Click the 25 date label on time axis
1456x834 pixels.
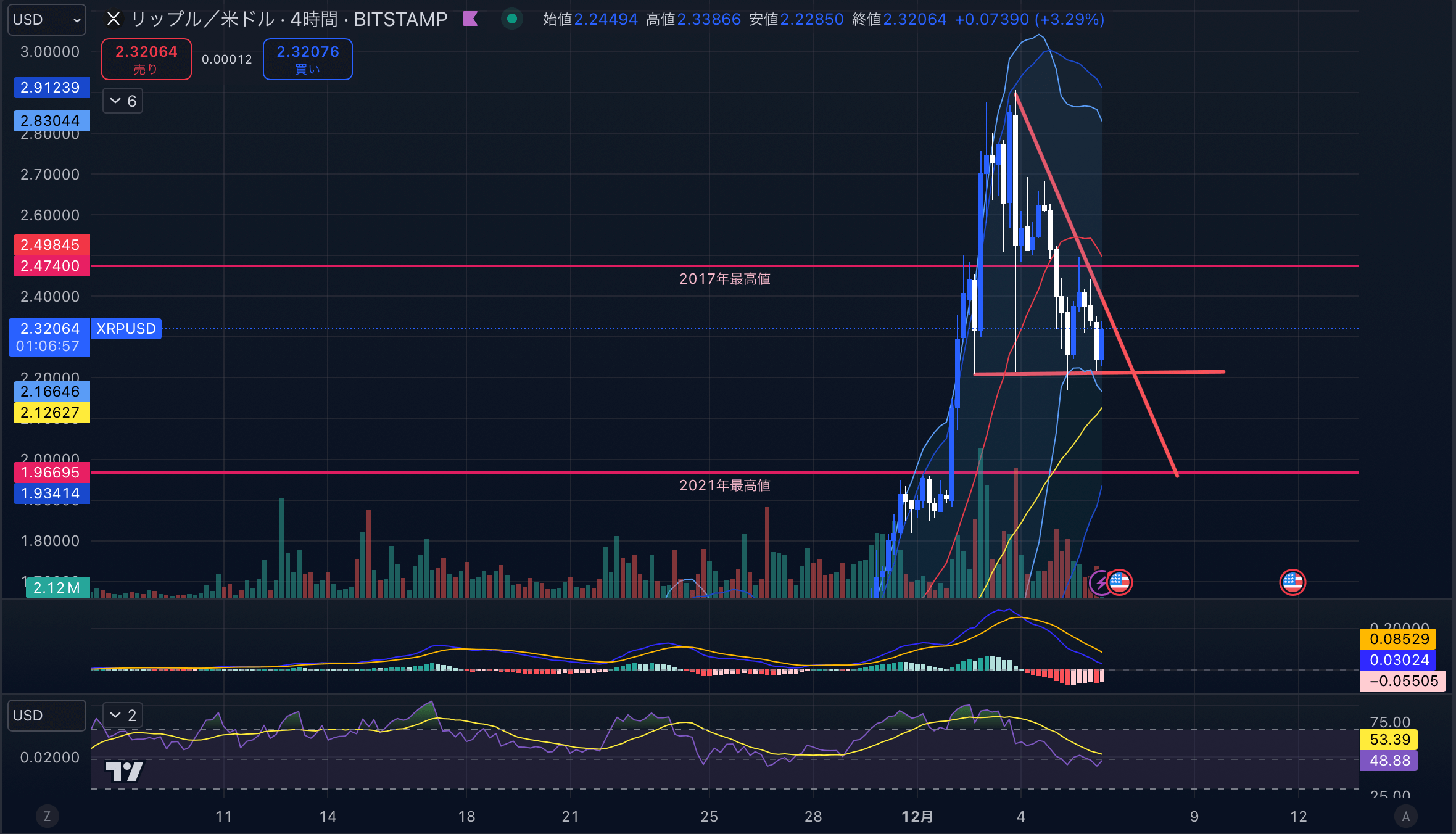[x=709, y=817]
